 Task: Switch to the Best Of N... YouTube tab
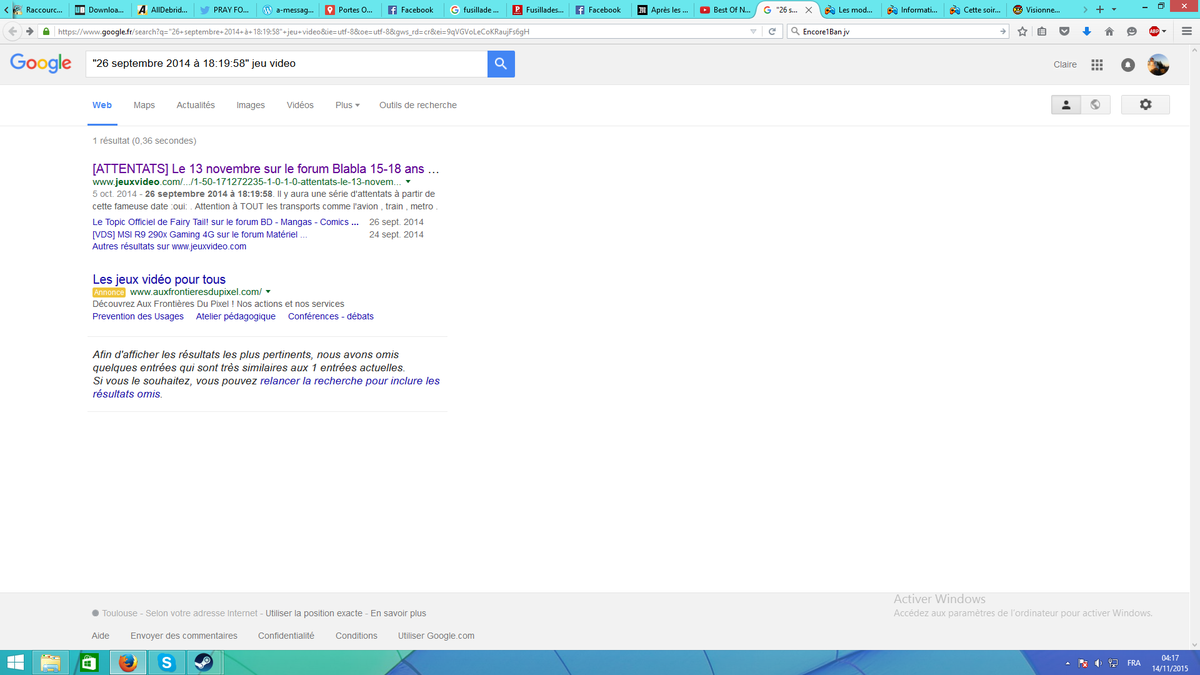[725, 10]
